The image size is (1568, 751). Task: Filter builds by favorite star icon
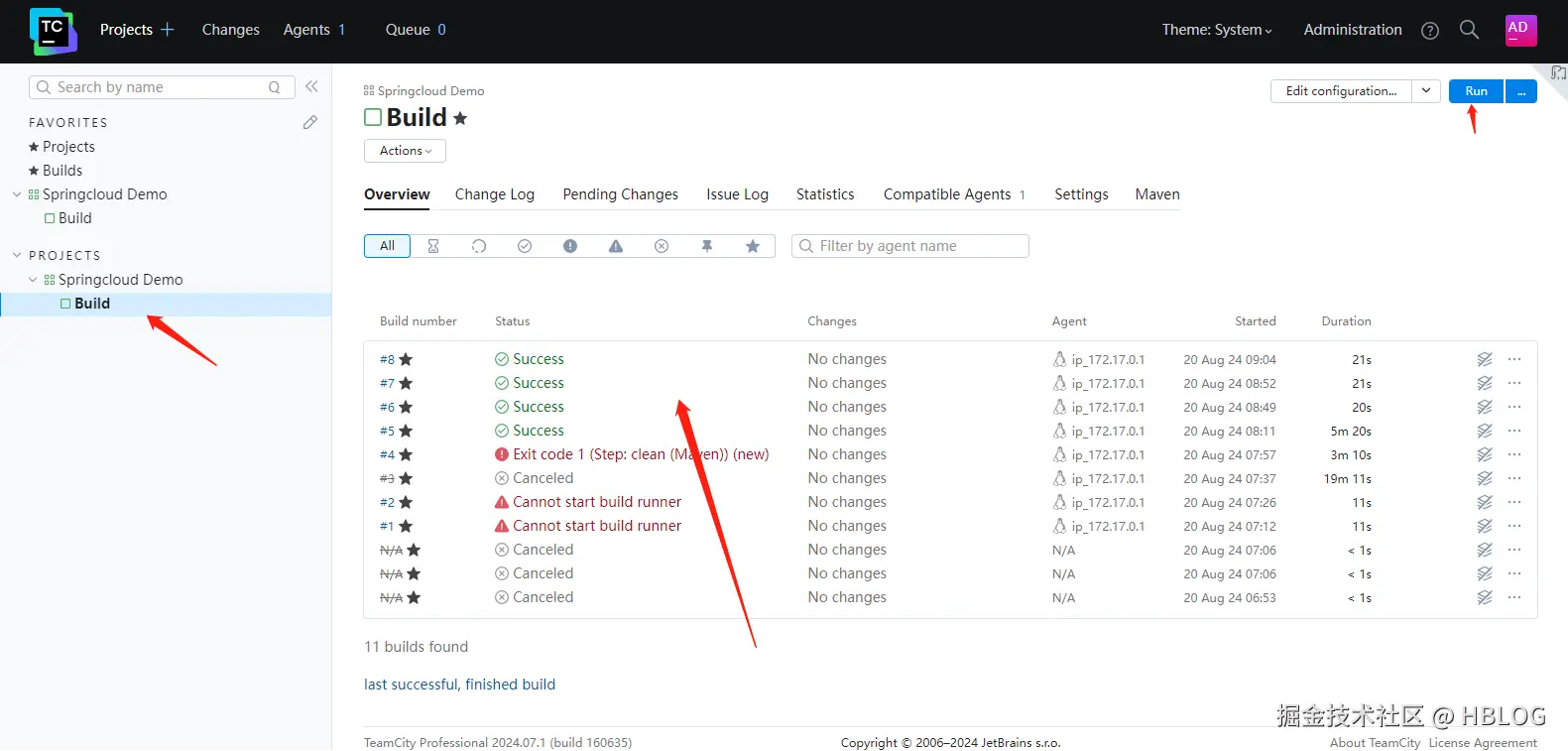pos(753,246)
